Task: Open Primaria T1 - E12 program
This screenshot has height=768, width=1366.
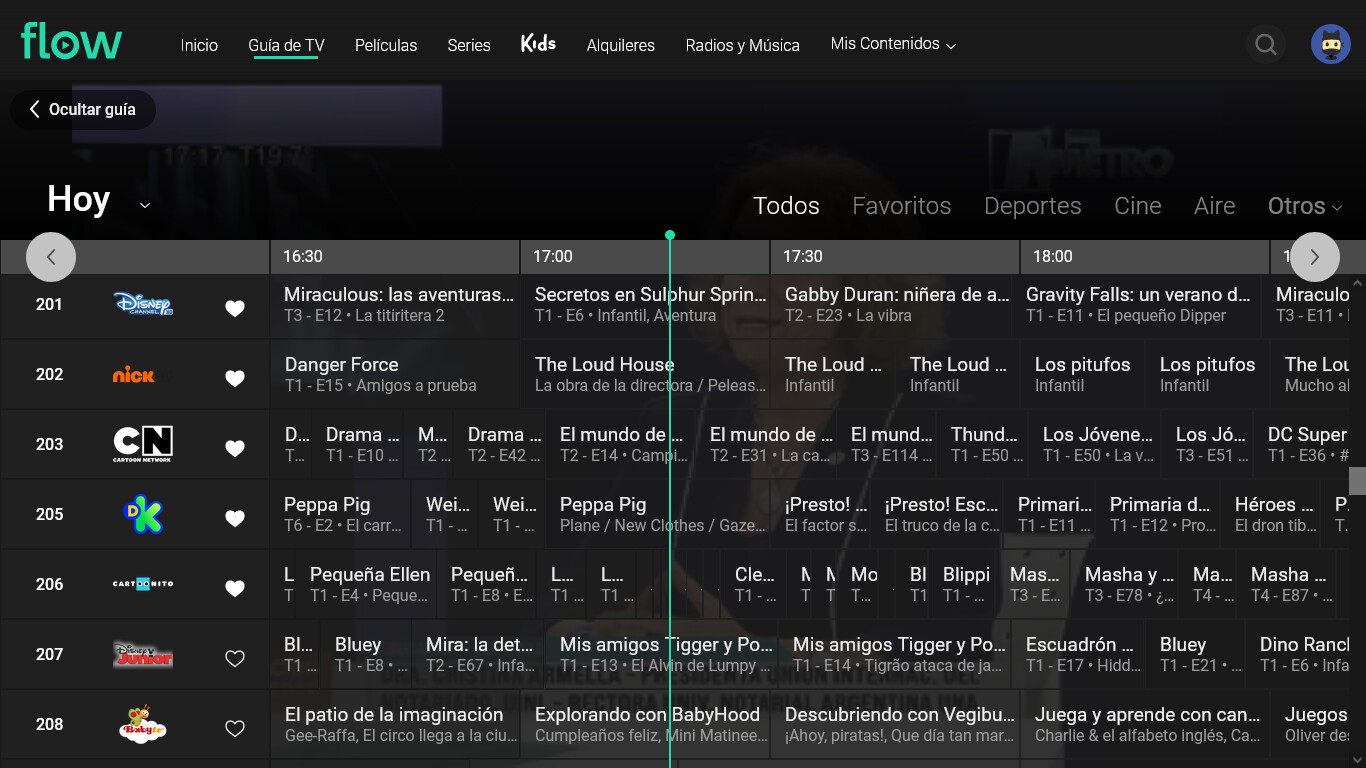Action: 1159,515
